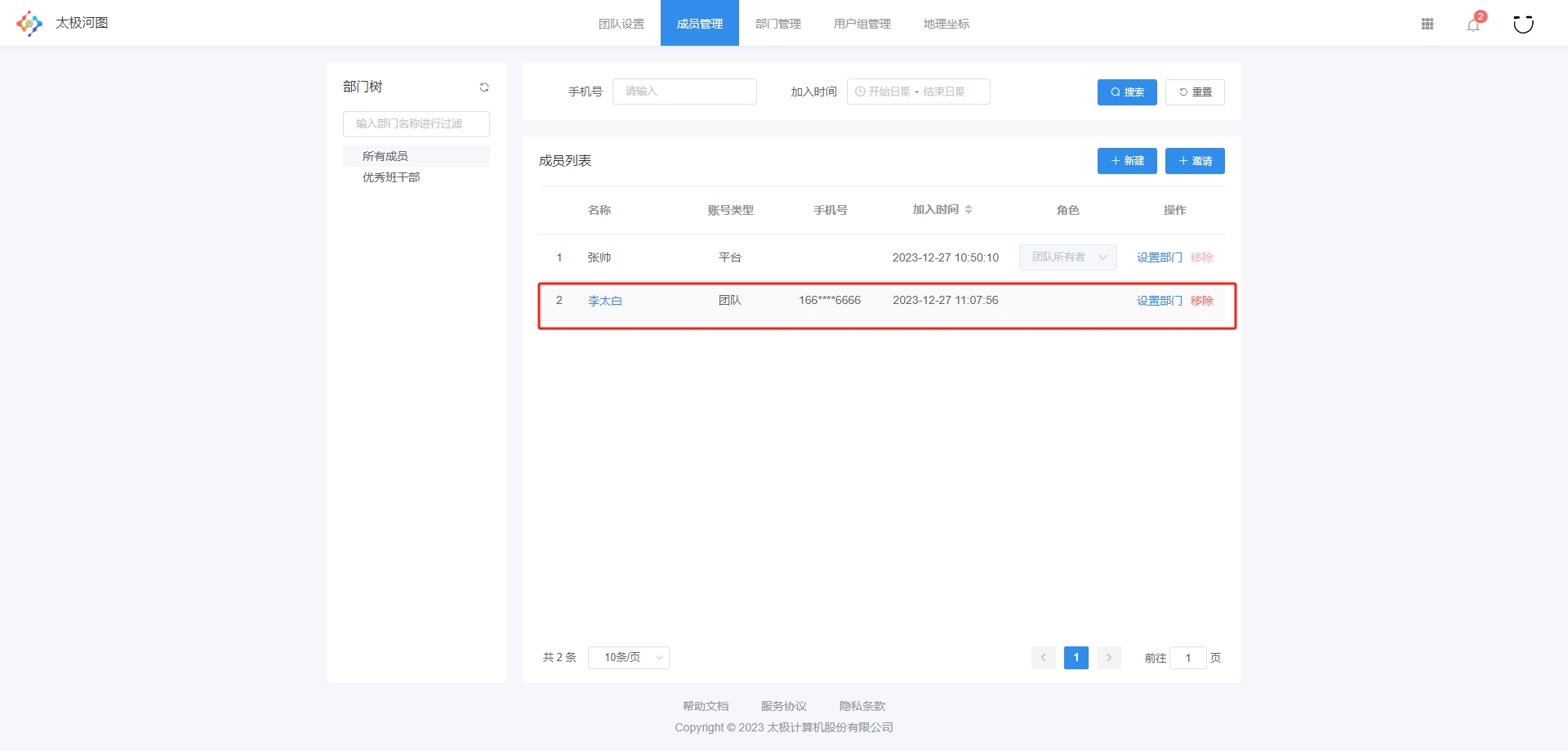The height and width of the screenshot is (751, 1568).
Task: Click the 邀请 member button
Action: (1195, 161)
